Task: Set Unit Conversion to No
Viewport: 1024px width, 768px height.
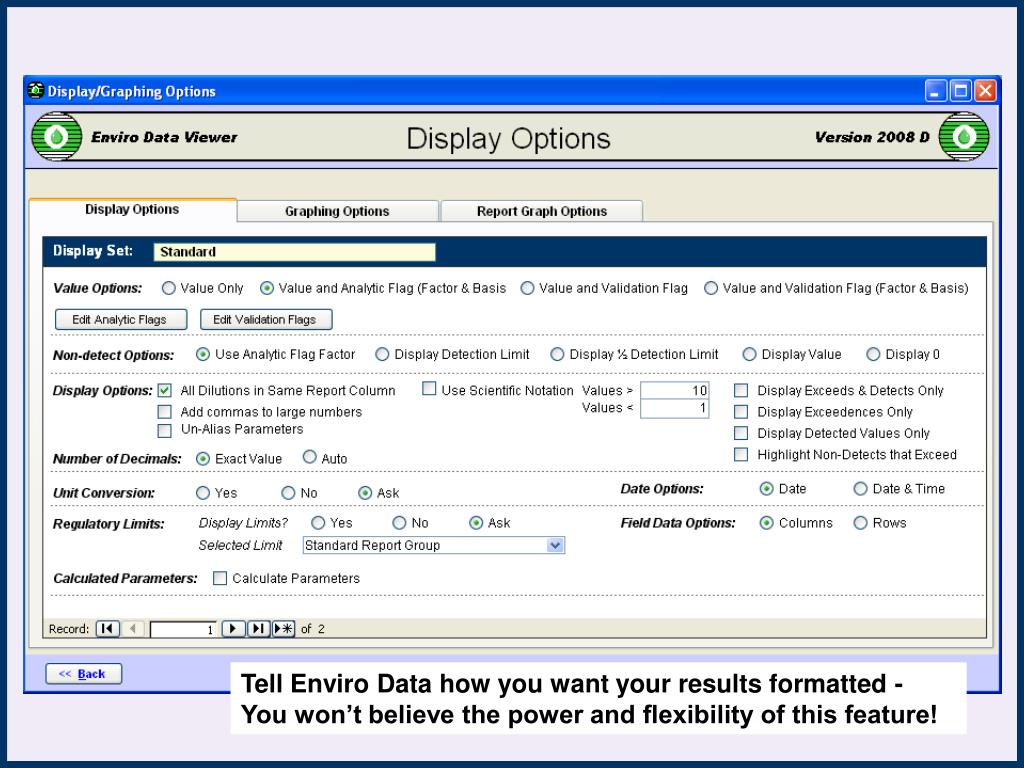Action: 288,493
